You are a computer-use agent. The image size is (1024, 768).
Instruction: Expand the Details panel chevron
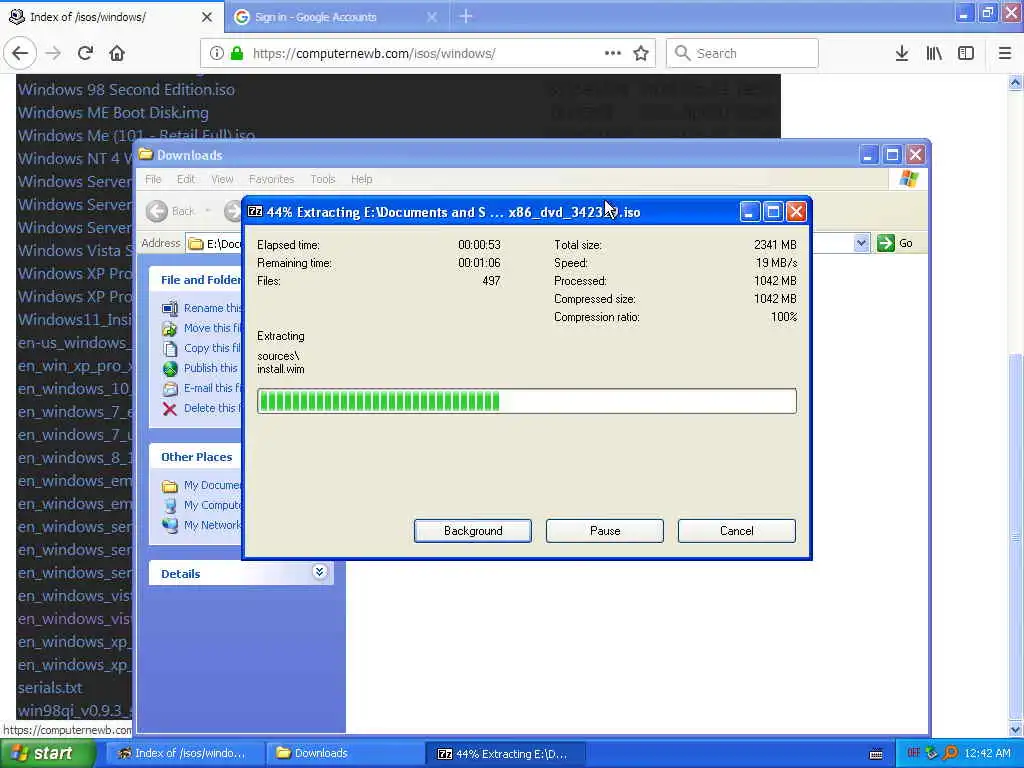[319, 572]
